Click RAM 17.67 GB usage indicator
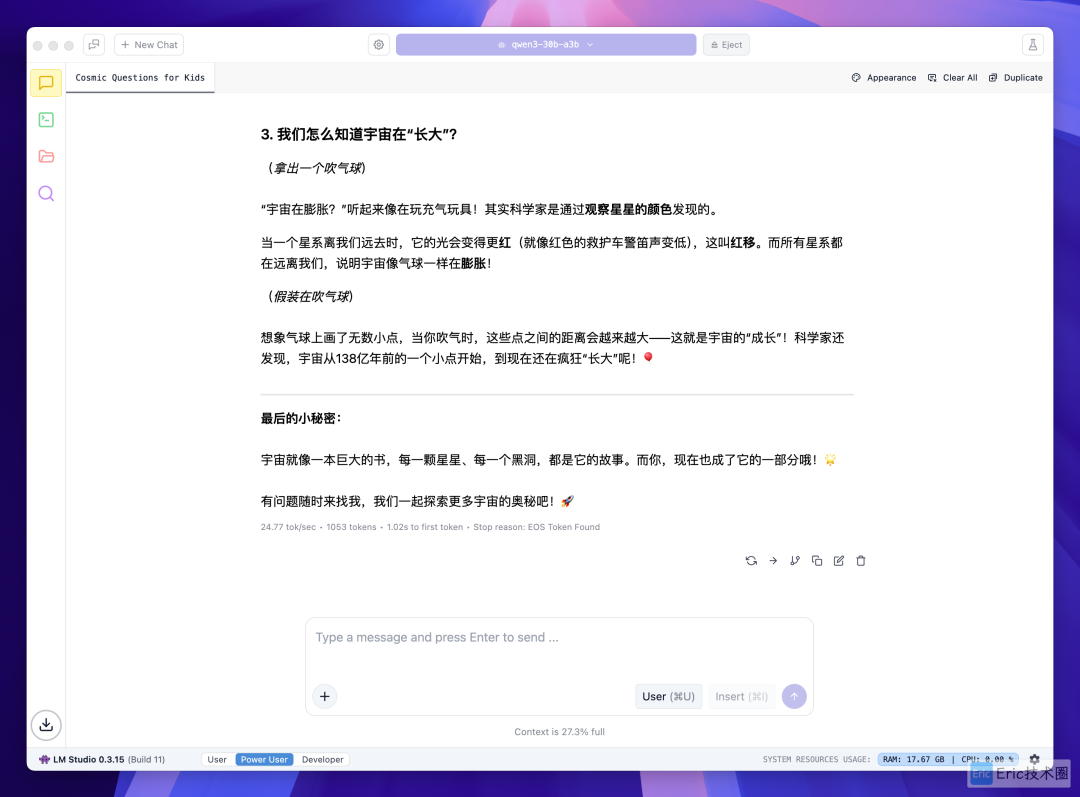The image size is (1080, 797). (x=913, y=759)
